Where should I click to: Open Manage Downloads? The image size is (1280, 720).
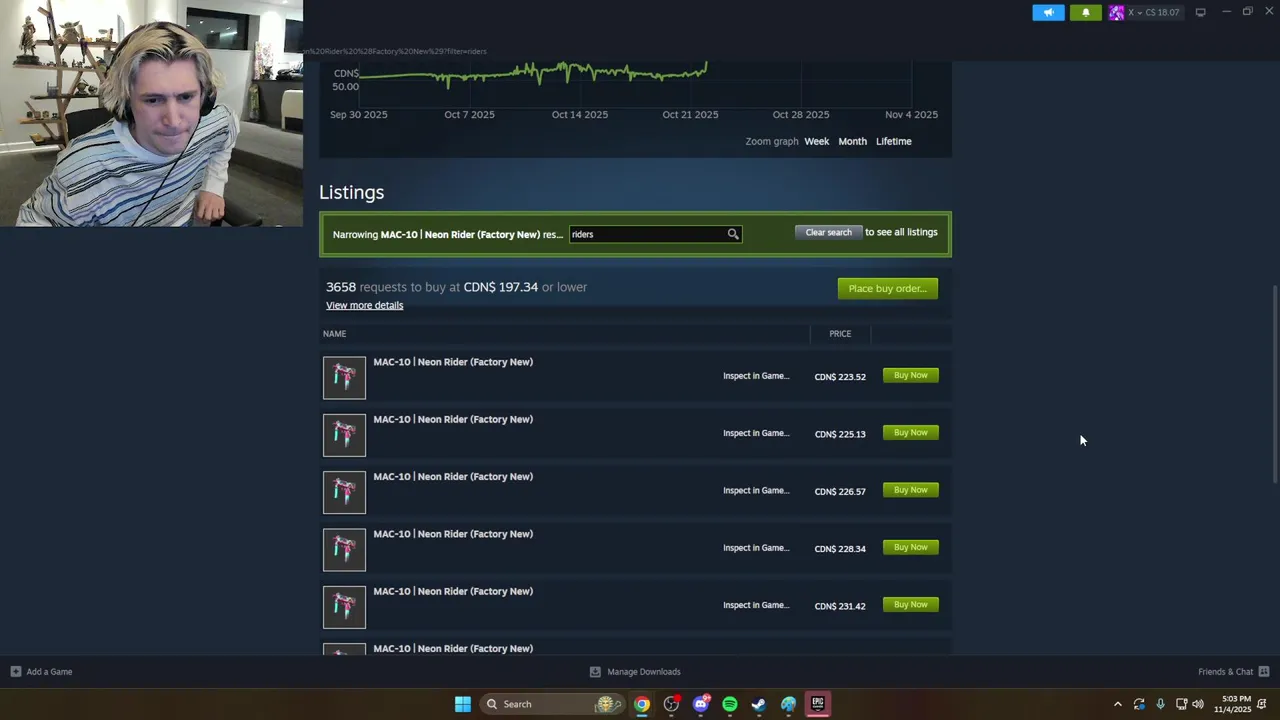pyautogui.click(x=644, y=672)
